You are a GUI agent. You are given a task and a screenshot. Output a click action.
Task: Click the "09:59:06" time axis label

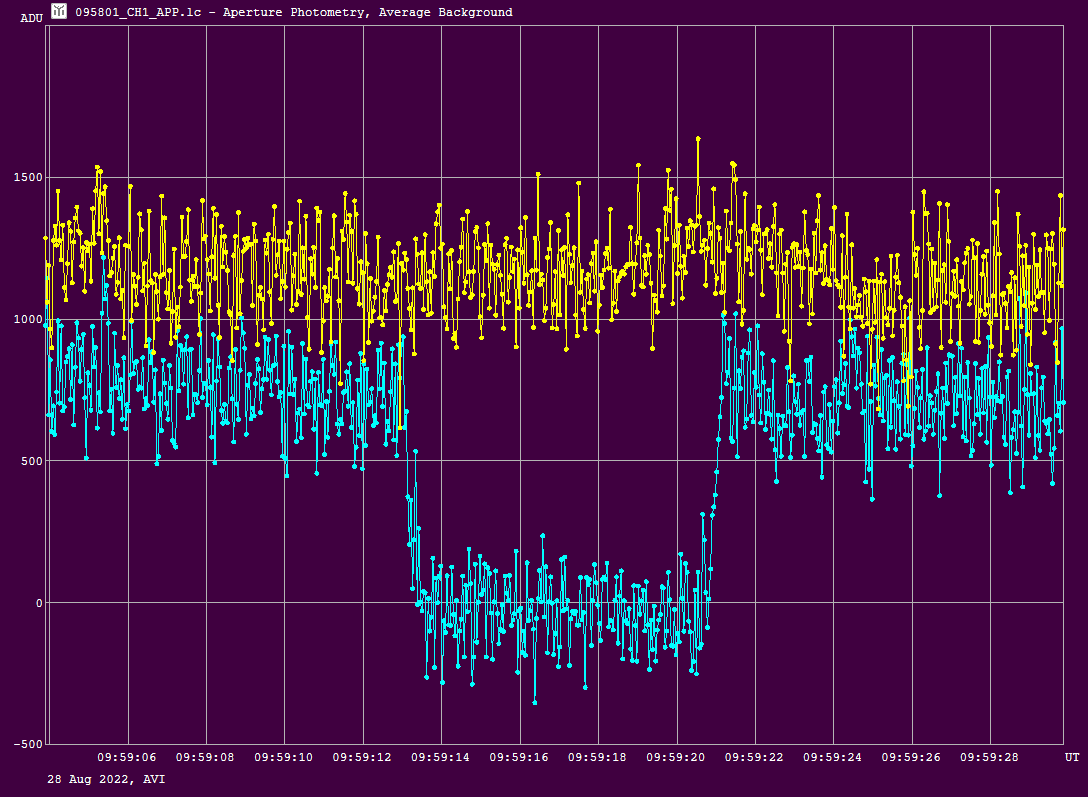pyautogui.click(x=126, y=757)
